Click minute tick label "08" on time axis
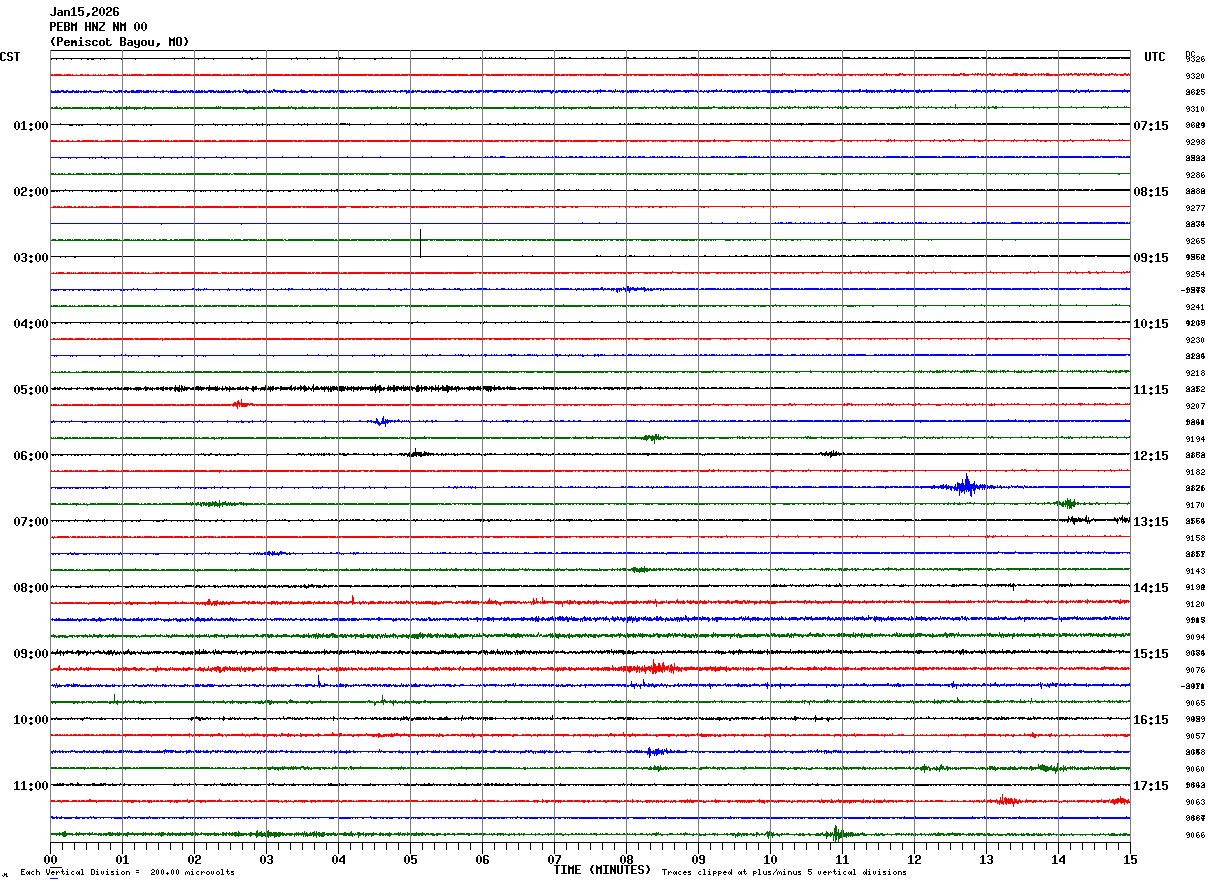Image resolution: width=1210 pixels, height=886 pixels. pyautogui.click(x=626, y=859)
